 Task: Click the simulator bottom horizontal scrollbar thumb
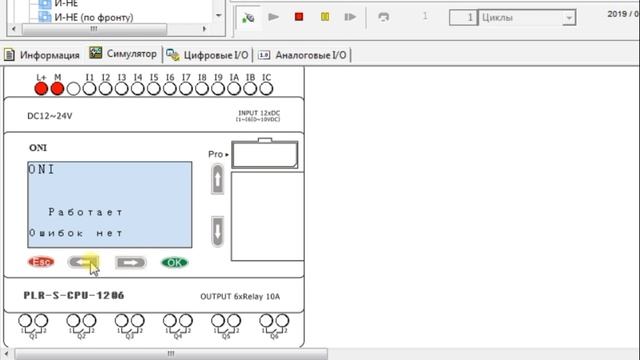click(171, 353)
